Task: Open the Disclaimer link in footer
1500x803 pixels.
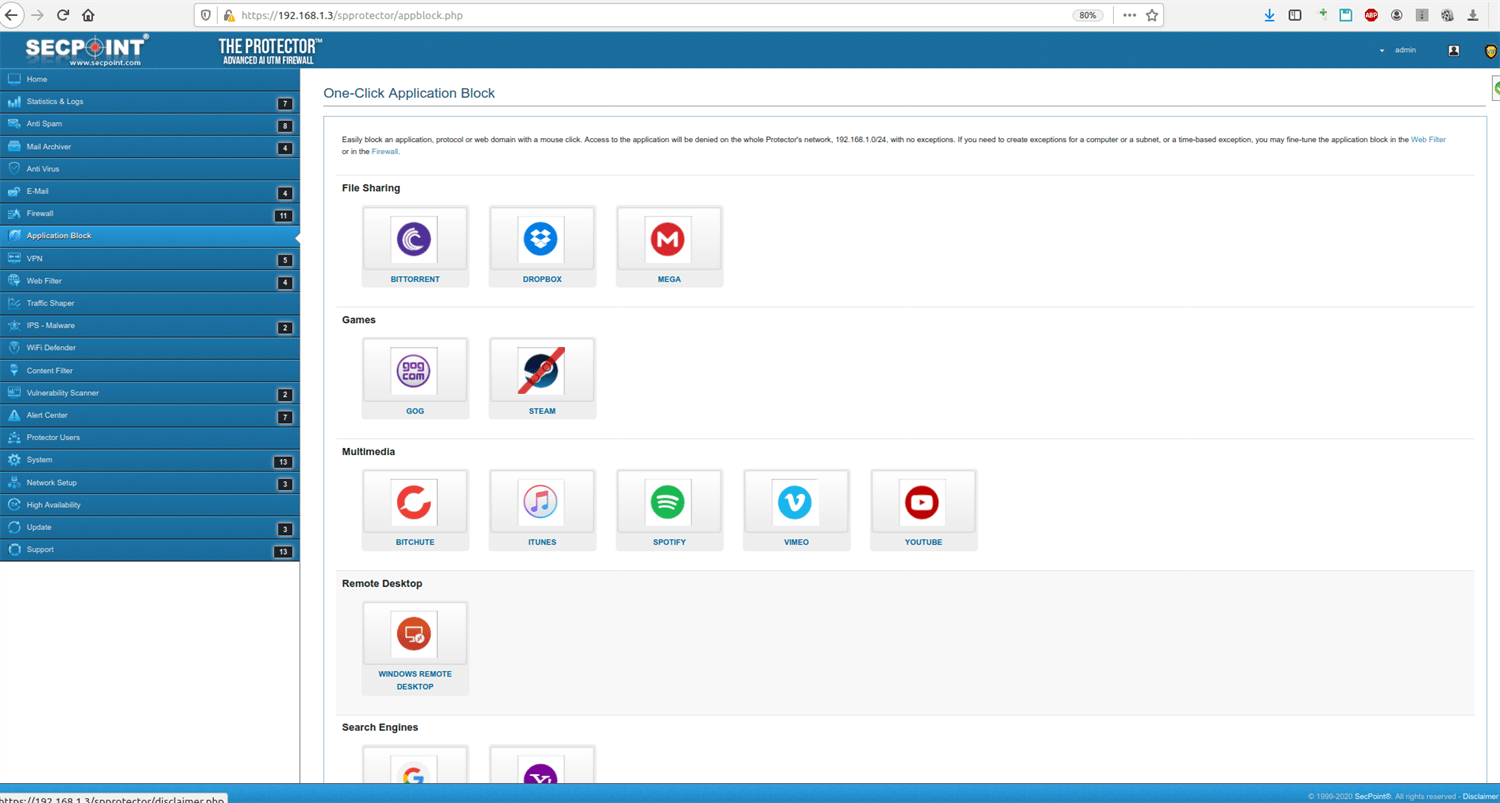Action: (x=1480, y=796)
